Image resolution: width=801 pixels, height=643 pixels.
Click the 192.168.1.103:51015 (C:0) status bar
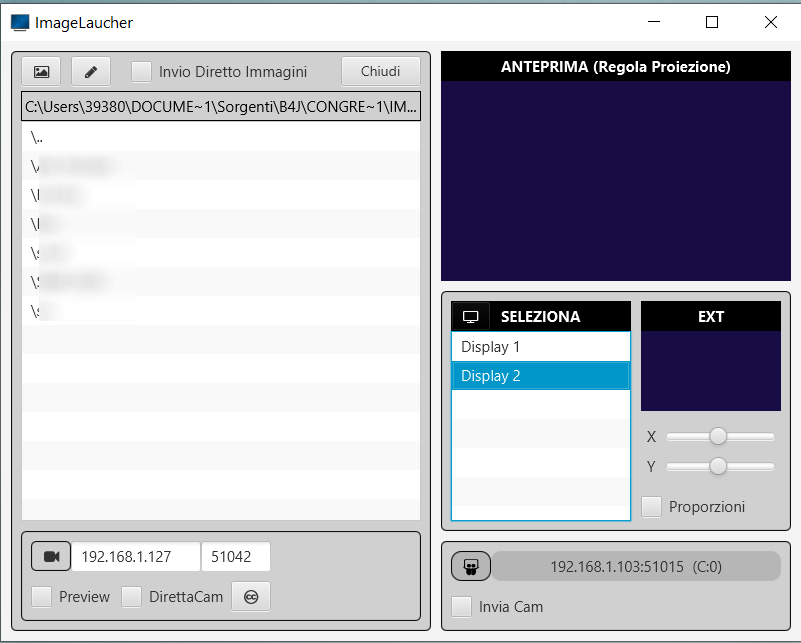[636, 566]
